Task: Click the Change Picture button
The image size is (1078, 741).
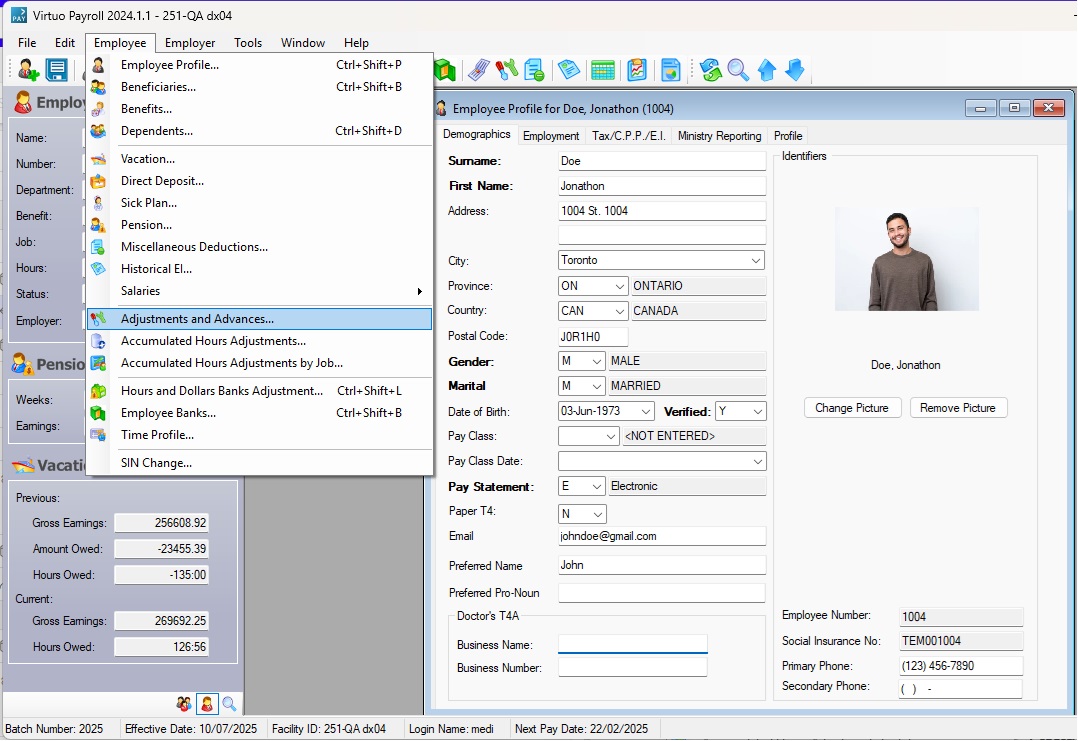Action: 852,408
